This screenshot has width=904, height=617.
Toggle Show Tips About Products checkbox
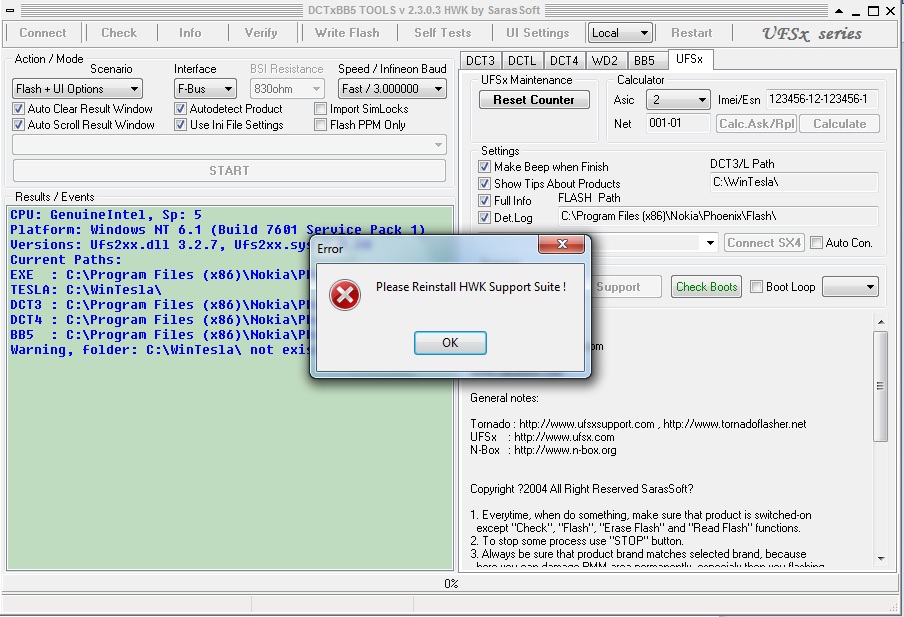[484, 183]
